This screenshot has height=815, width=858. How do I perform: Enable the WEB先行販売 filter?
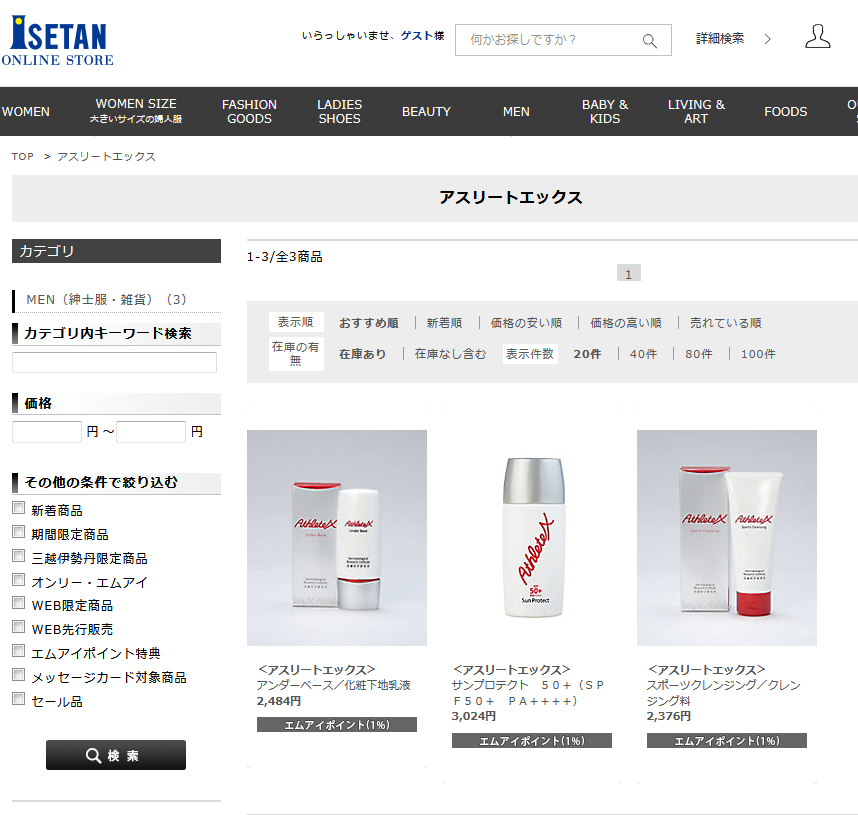(x=19, y=626)
